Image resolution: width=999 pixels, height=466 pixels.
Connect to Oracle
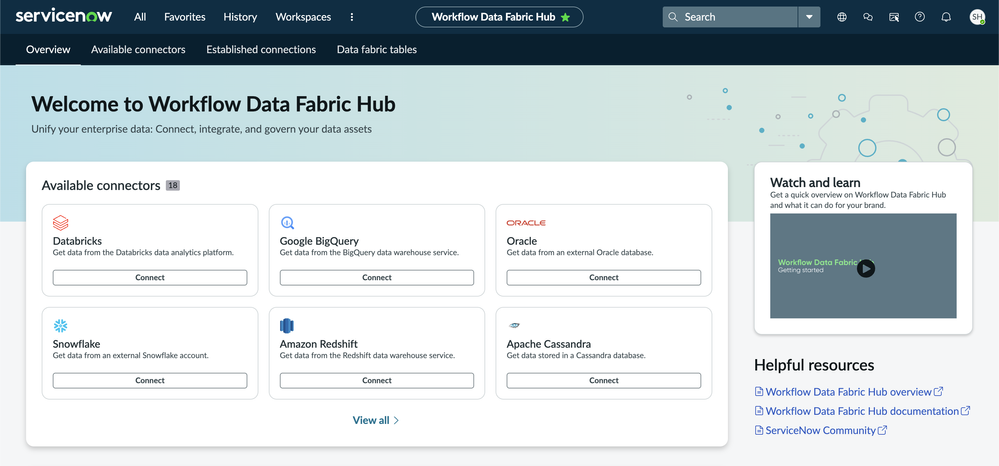[x=603, y=277]
